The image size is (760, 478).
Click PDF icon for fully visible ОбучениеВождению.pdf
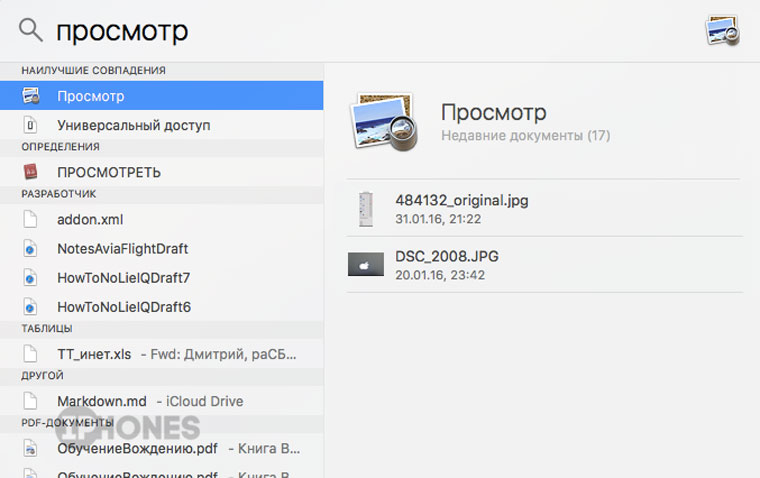coord(30,448)
